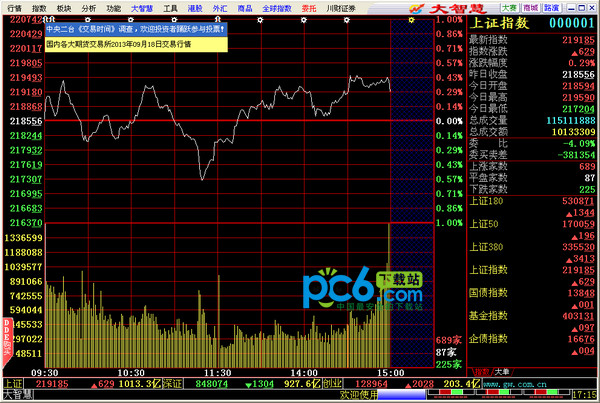
Task: Switch to the 指数 tab at the panel bottom
Action: click(x=481, y=372)
